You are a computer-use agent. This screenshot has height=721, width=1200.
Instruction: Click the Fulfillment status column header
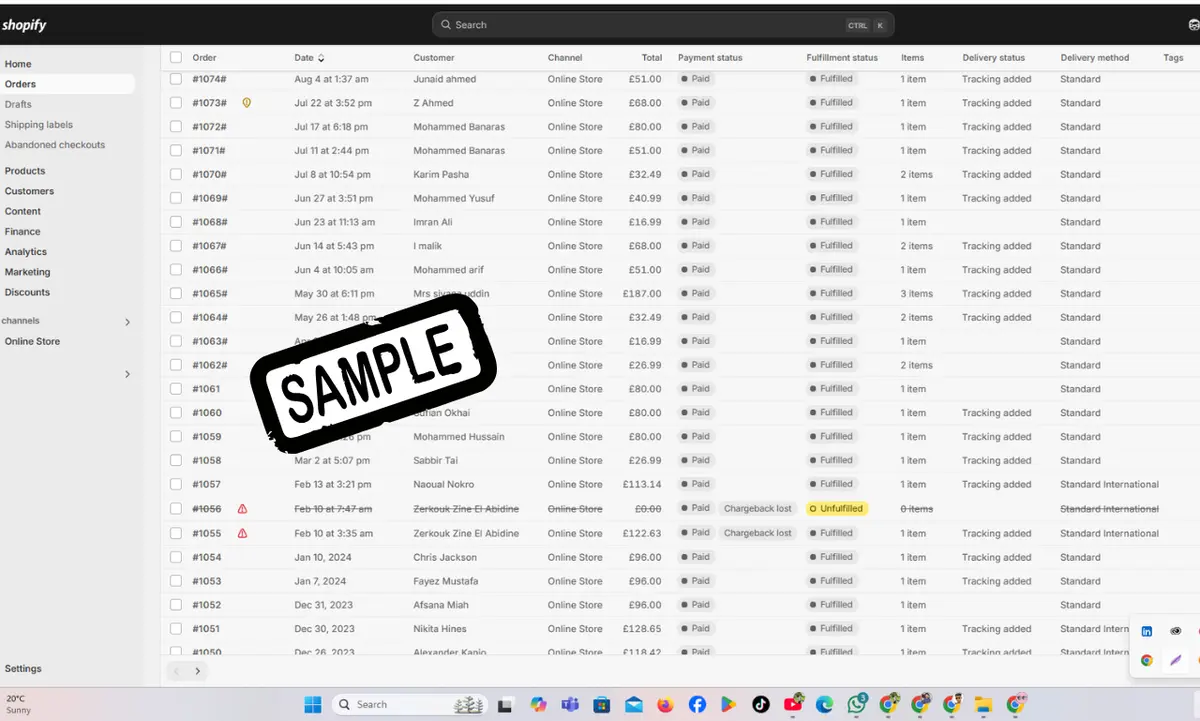(x=842, y=58)
